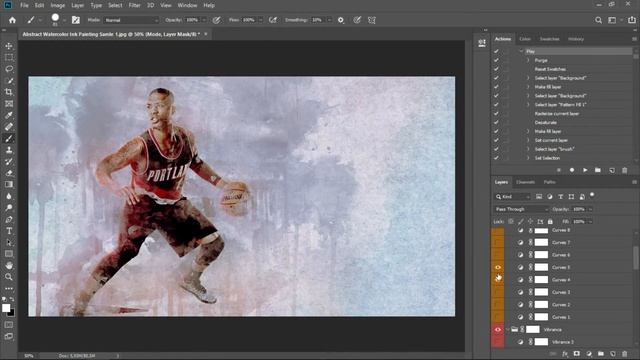Select the Eyedropper tool
The image size is (640, 360).
(9, 115)
